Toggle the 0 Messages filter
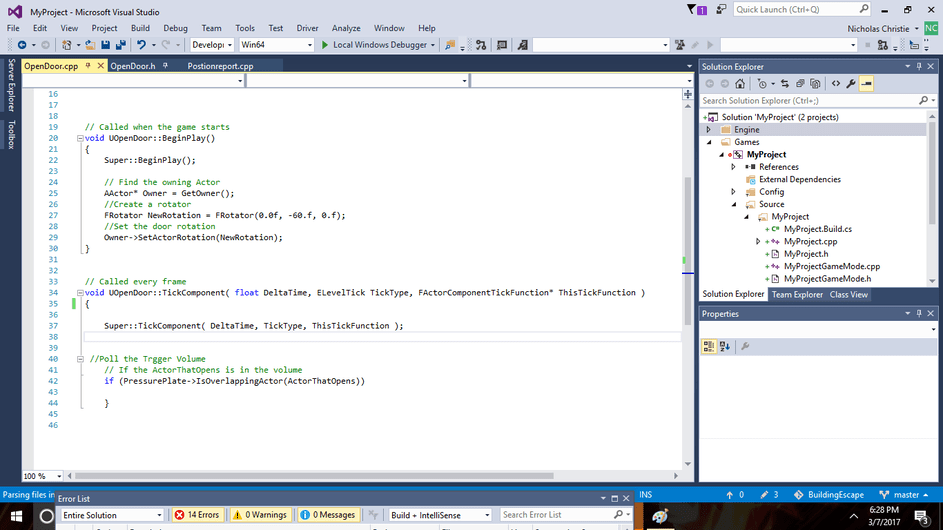The image size is (943, 530). pos(328,515)
